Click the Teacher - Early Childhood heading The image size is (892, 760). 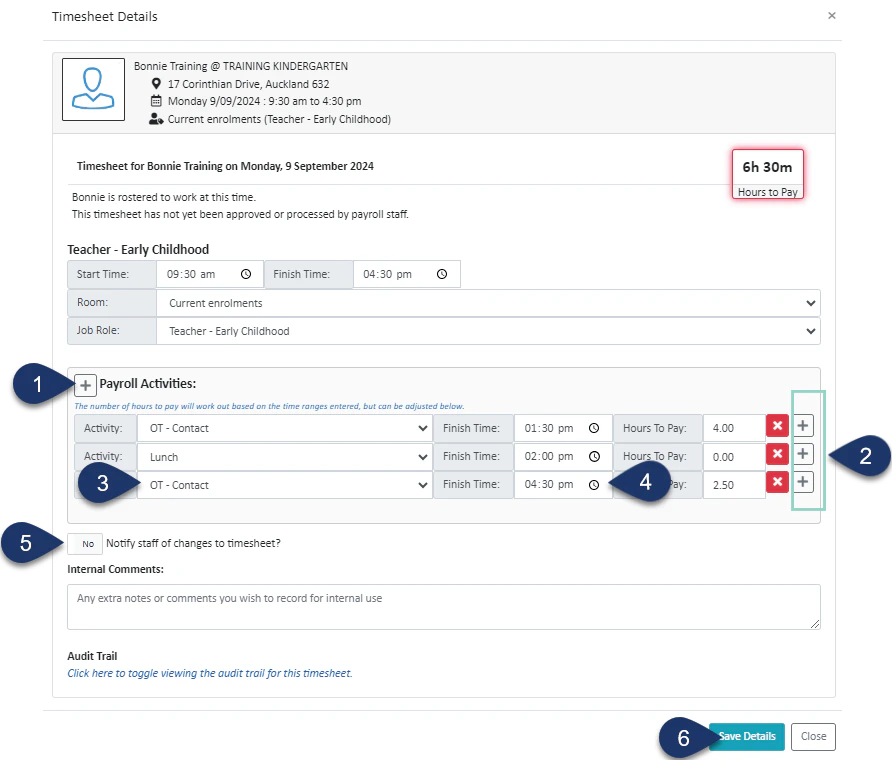(x=138, y=250)
